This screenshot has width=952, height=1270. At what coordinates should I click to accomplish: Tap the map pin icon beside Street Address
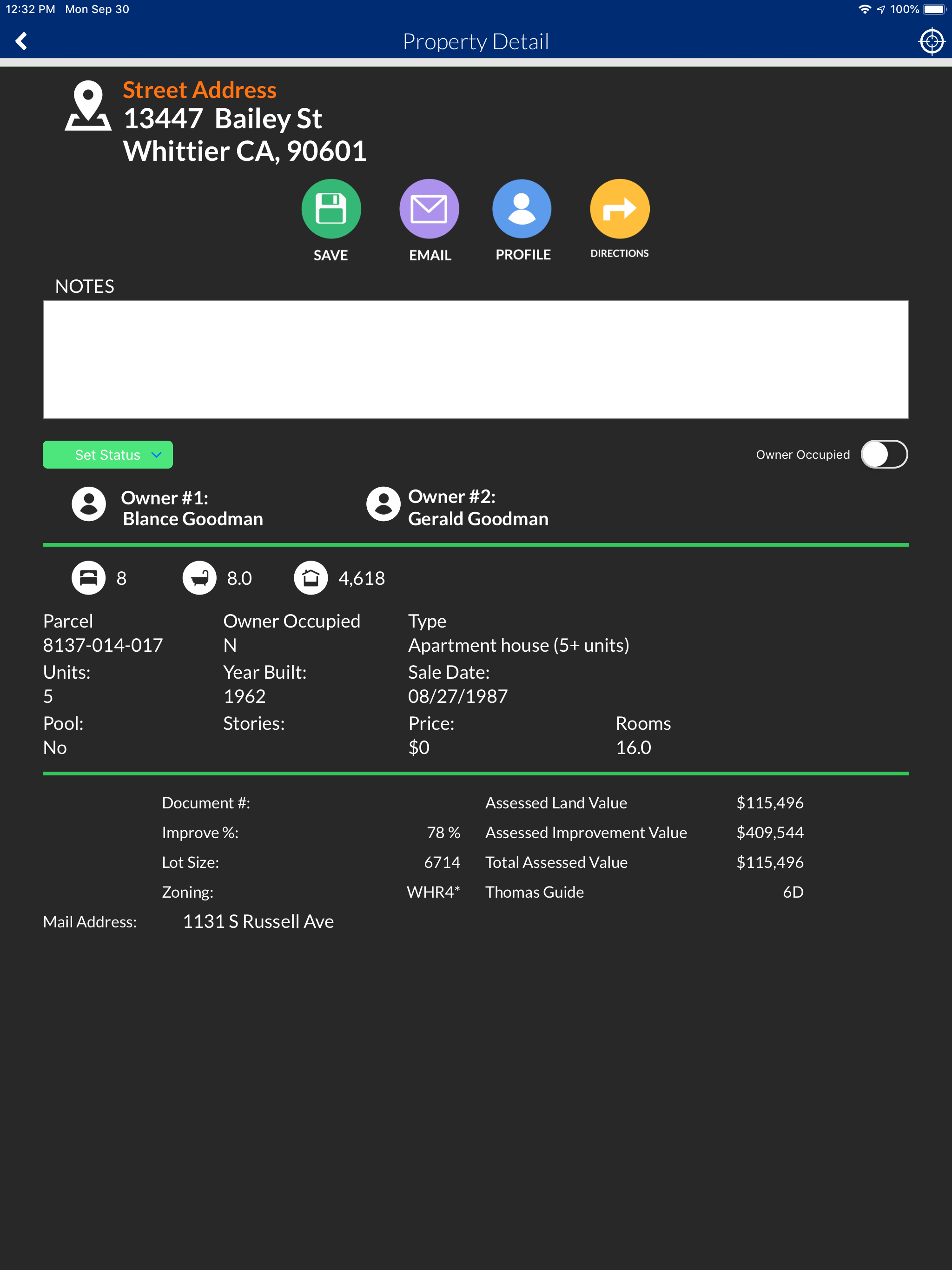[88, 106]
